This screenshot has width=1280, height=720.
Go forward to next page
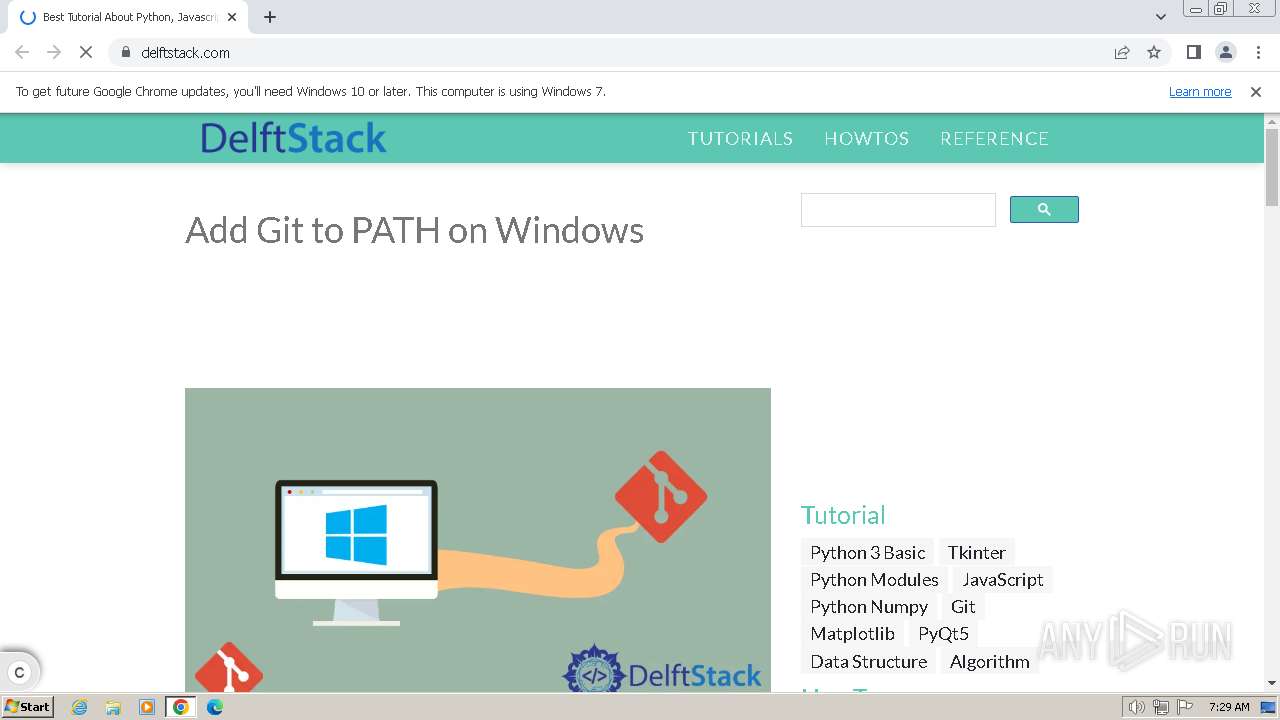pos(54,53)
